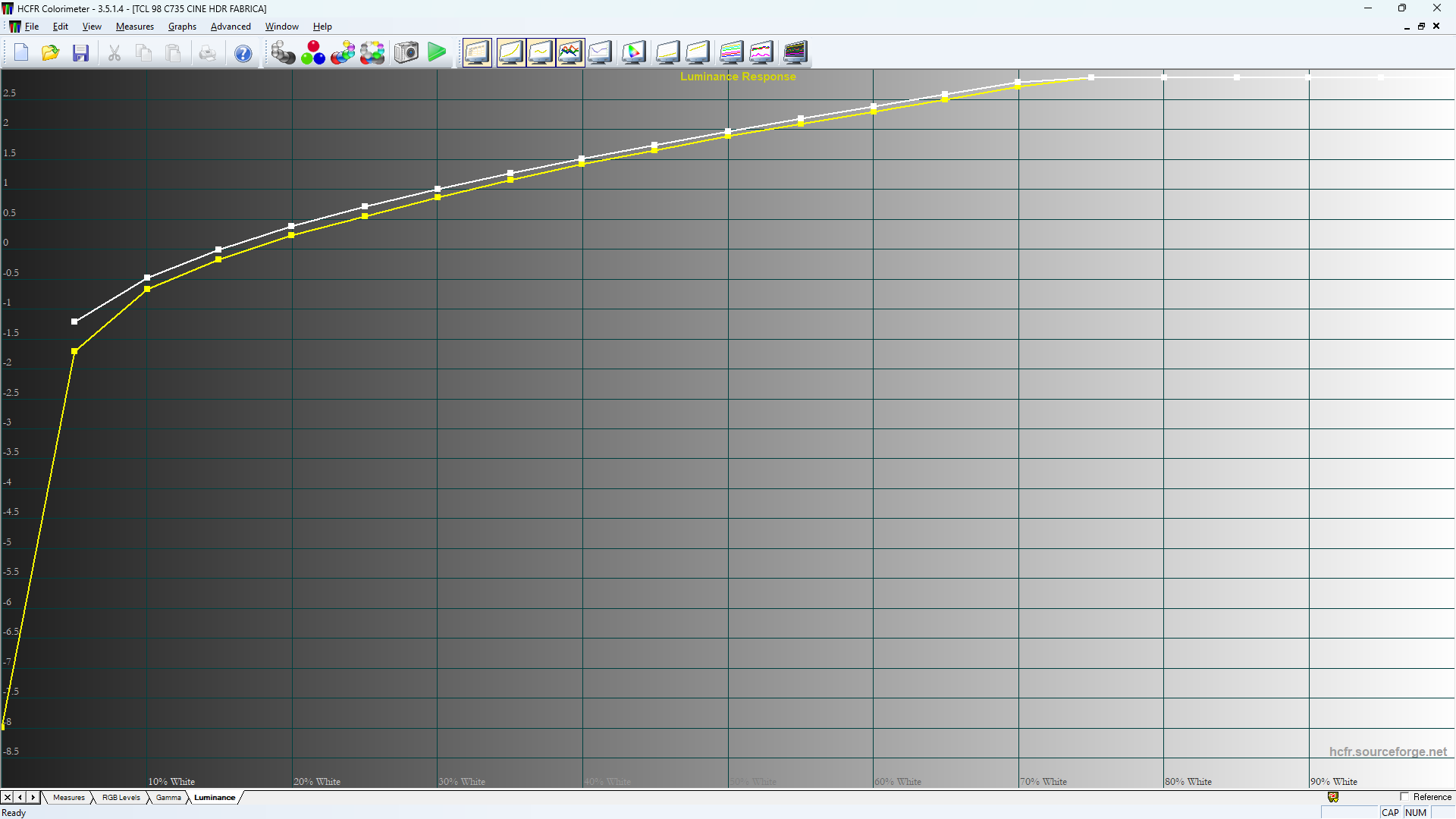Viewport: 1456px width, 819px height.
Task: Click the Ready status bar text
Action: click(x=14, y=813)
